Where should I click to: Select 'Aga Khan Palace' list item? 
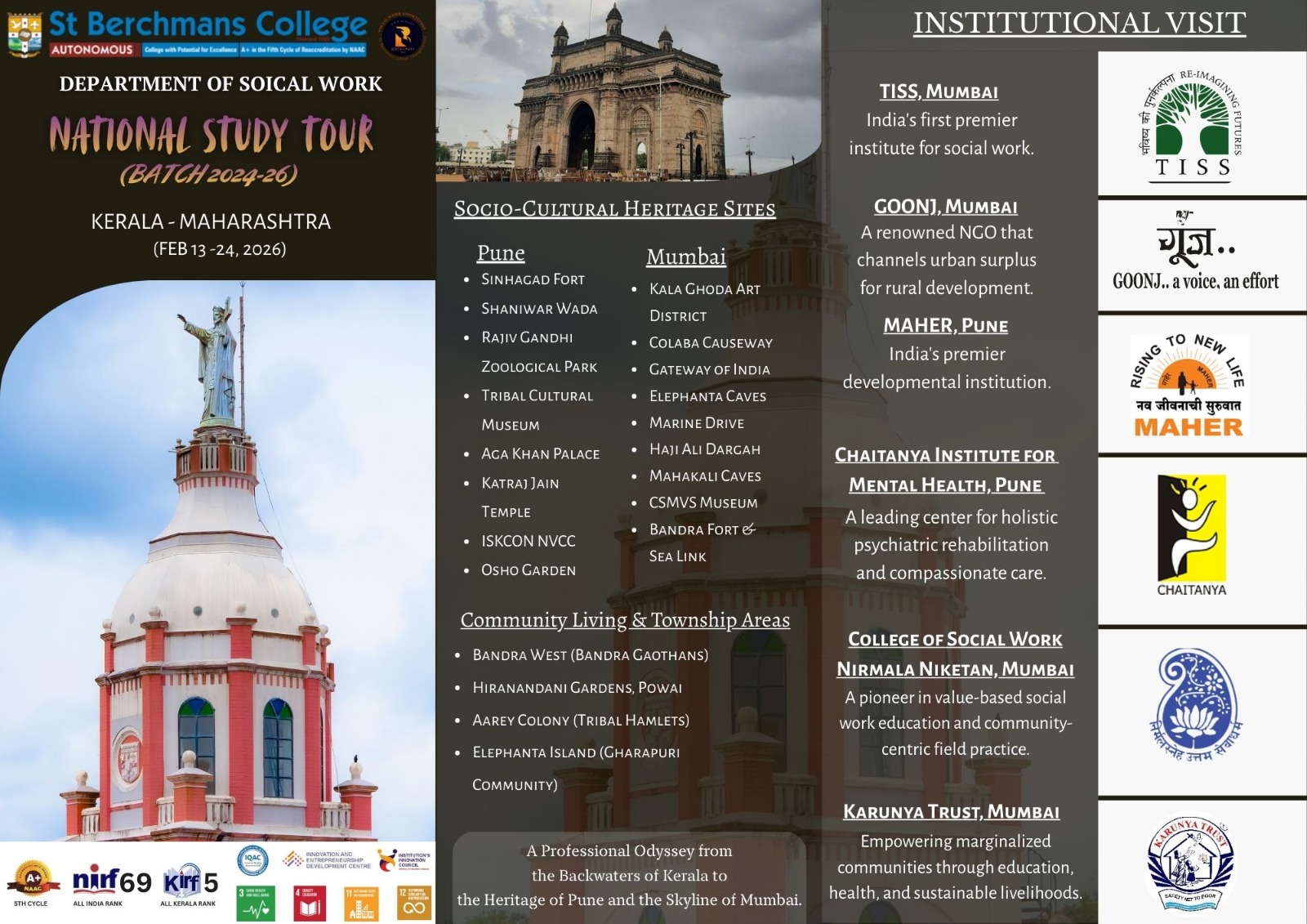540,454
